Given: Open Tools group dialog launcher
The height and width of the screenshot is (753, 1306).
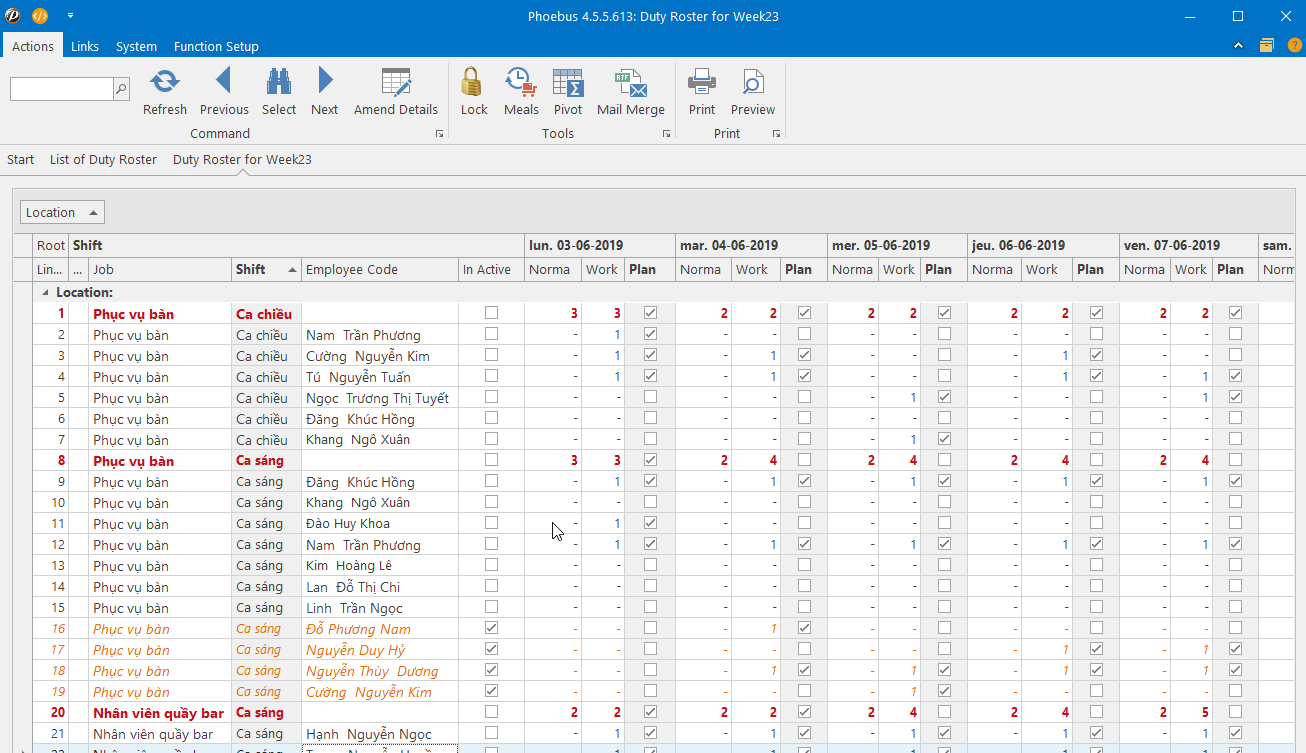Looking at the screenshot, I should tap(667, 133).
